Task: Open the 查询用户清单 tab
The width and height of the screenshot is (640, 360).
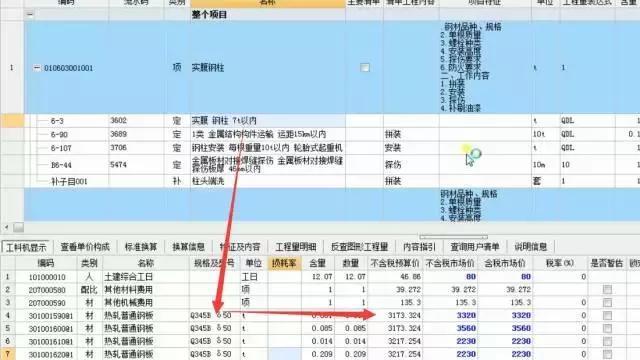Action: coord(475,247)
